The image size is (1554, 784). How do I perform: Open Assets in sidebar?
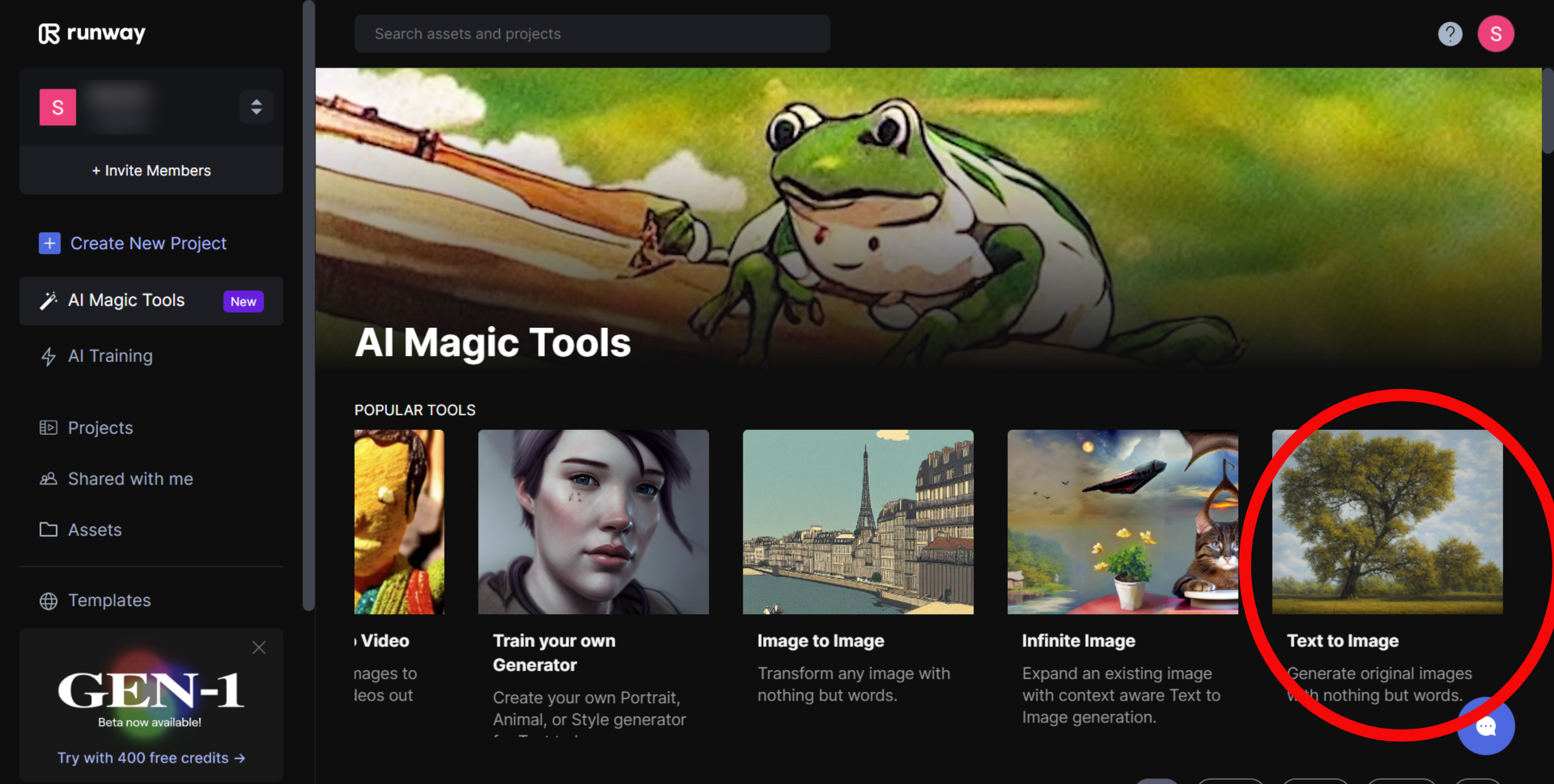pos(95,529)
